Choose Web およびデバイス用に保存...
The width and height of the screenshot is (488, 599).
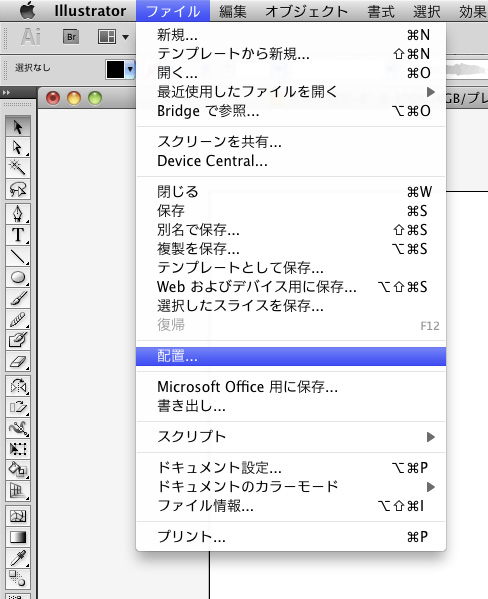pos(290,287)
